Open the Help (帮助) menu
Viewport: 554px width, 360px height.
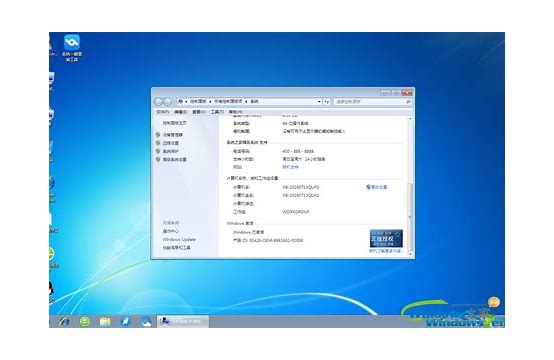[x=235, y=112]
